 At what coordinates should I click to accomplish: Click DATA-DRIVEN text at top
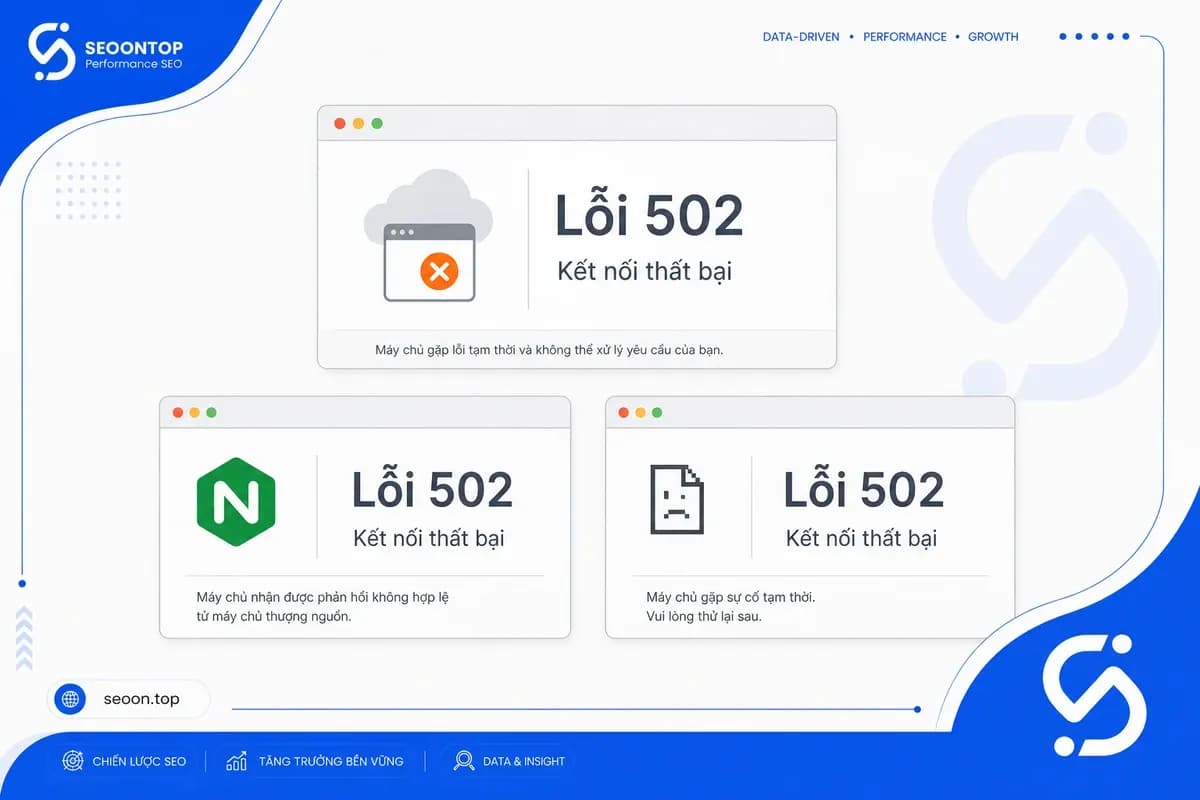[x=801, y=37]
